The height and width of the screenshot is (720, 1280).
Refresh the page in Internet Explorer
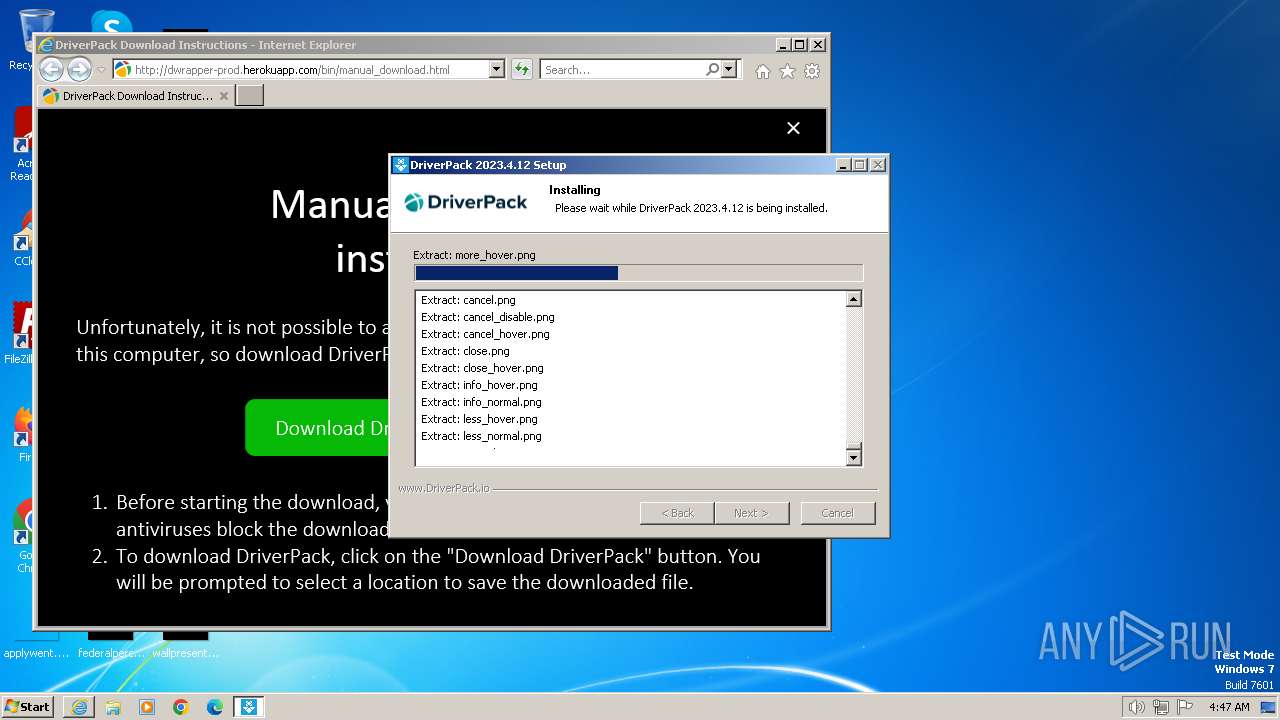[x=521, y=70]
